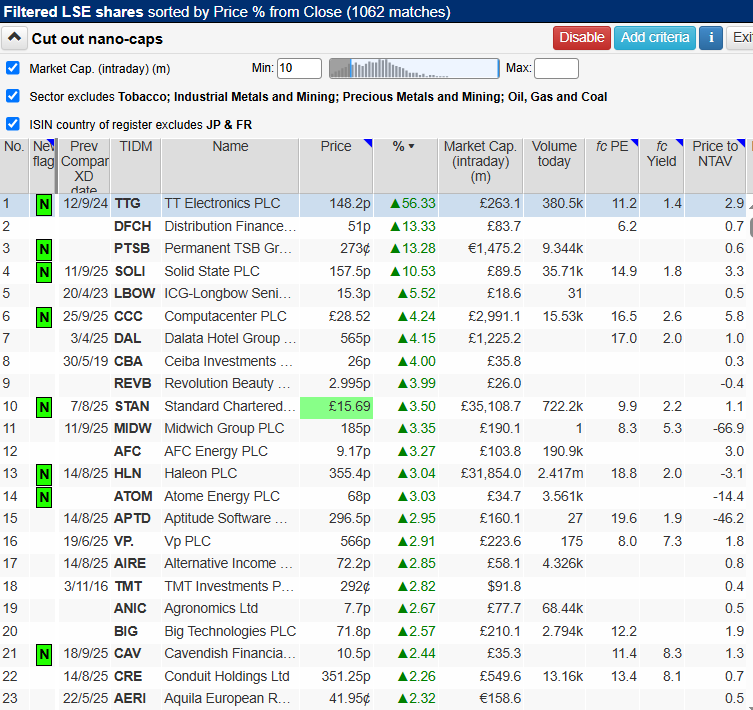Click the news flag icon for CAV

point(44,655)
